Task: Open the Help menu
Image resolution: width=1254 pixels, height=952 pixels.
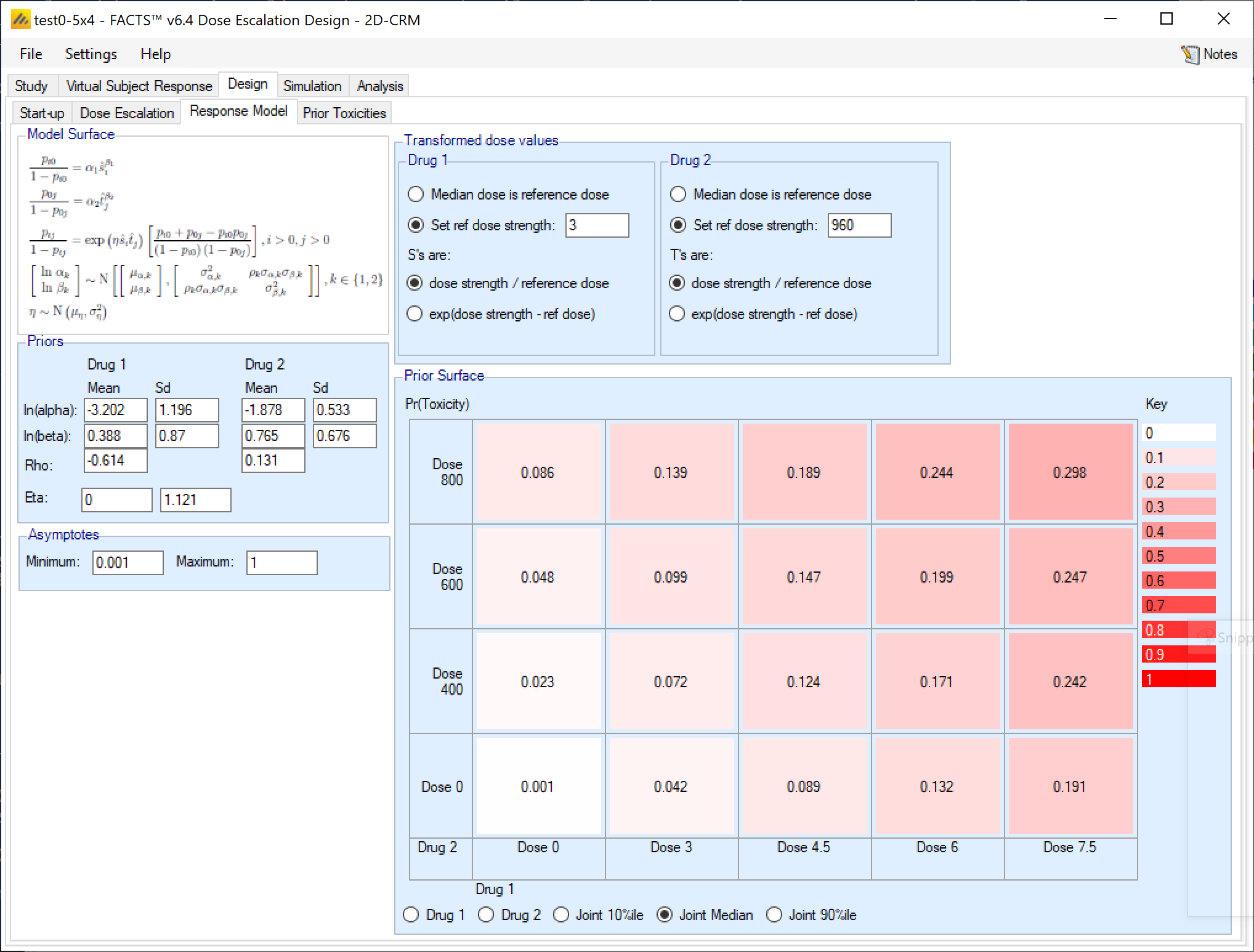Action: point(155,54)
